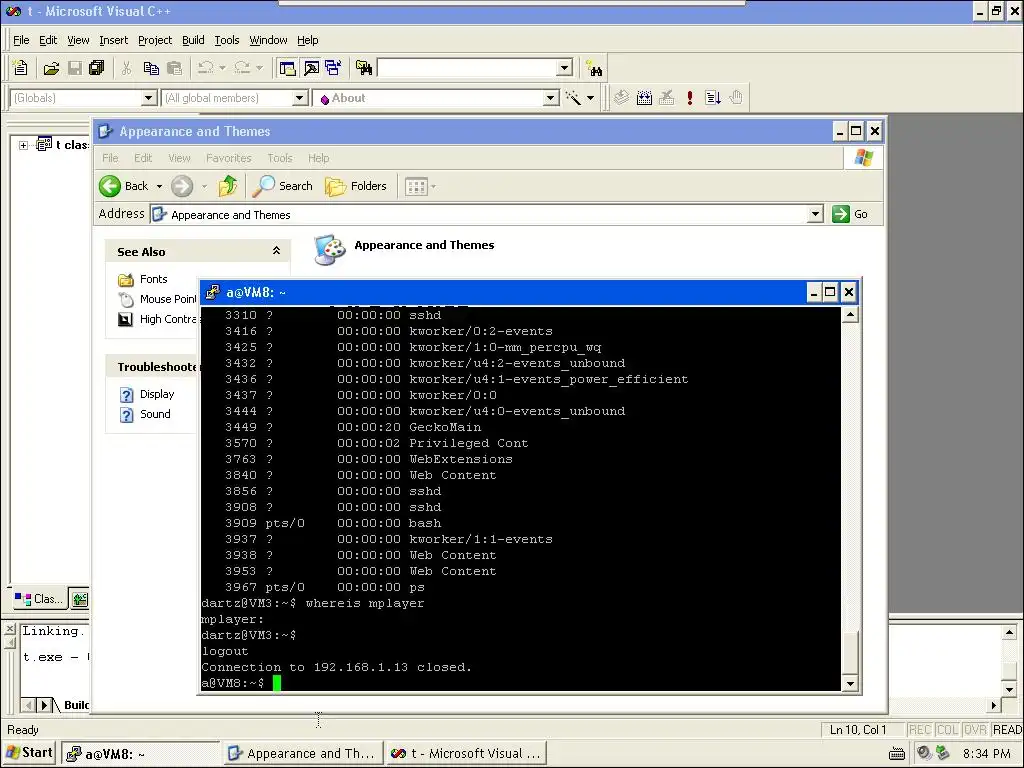This screenshot has height=768, width=1024.
Task: Click the WizardBar wand action icon
Action: coord(573,98)
